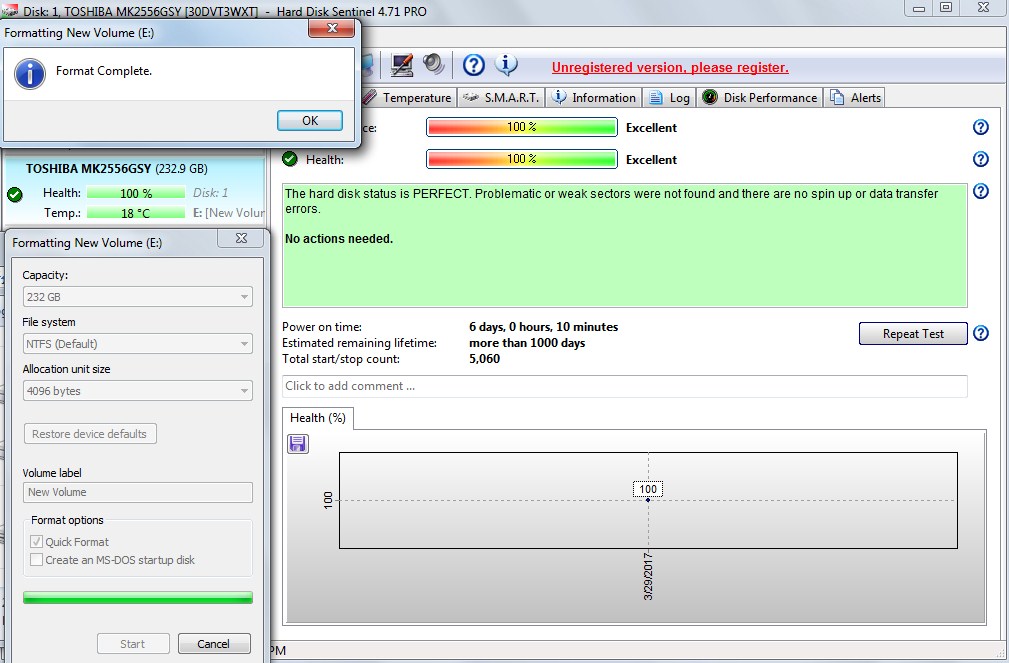Switch to the Log tab
Screen dimensions: 1009x663
tap(669, 97)
